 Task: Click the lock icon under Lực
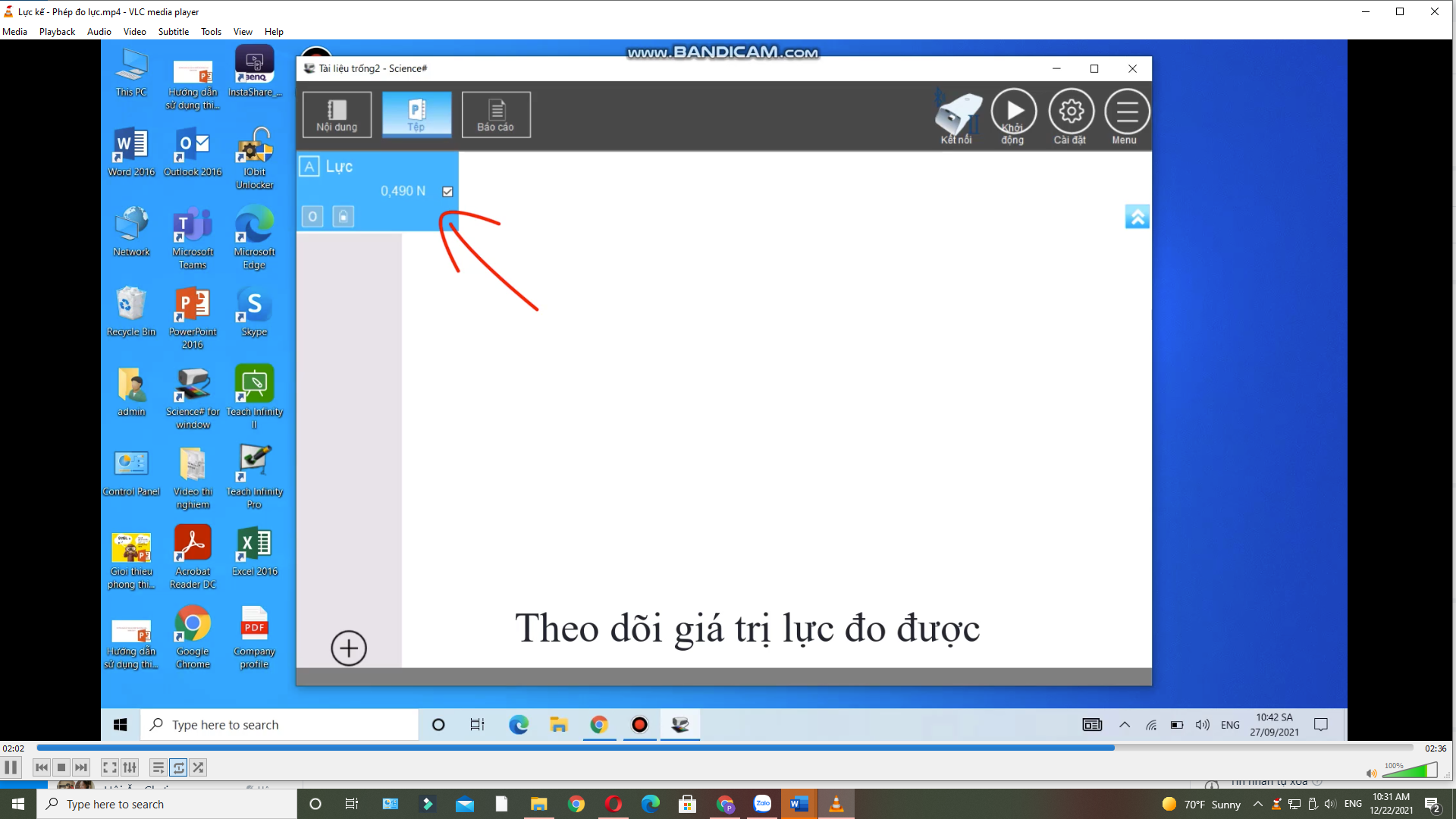pos(344,217)
